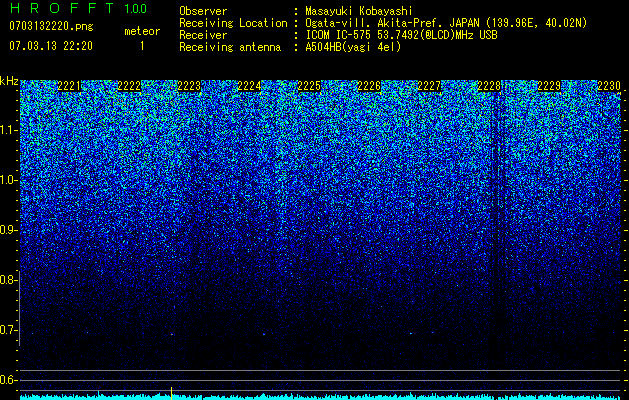
Task: Click the Receiving Location label
Action: (233, 23)
